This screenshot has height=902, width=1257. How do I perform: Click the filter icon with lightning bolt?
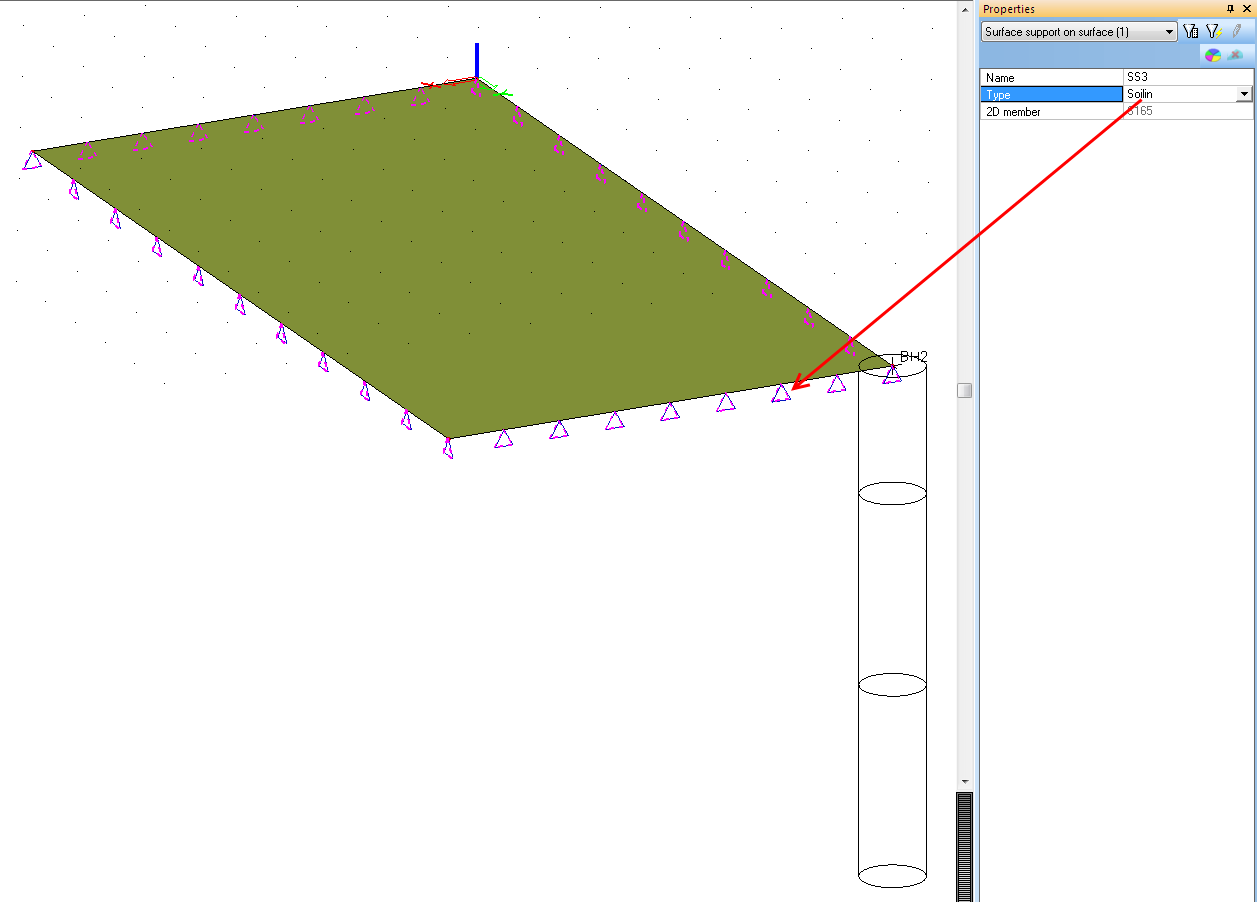(1213, 32)
